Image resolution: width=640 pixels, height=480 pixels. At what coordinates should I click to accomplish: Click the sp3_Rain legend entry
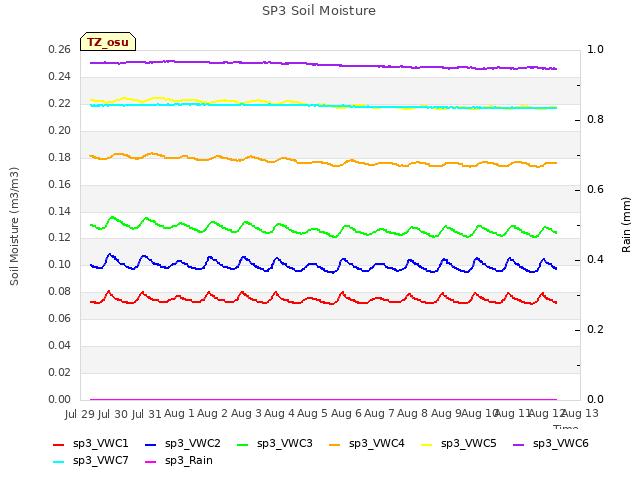click(x=179, y=461)
